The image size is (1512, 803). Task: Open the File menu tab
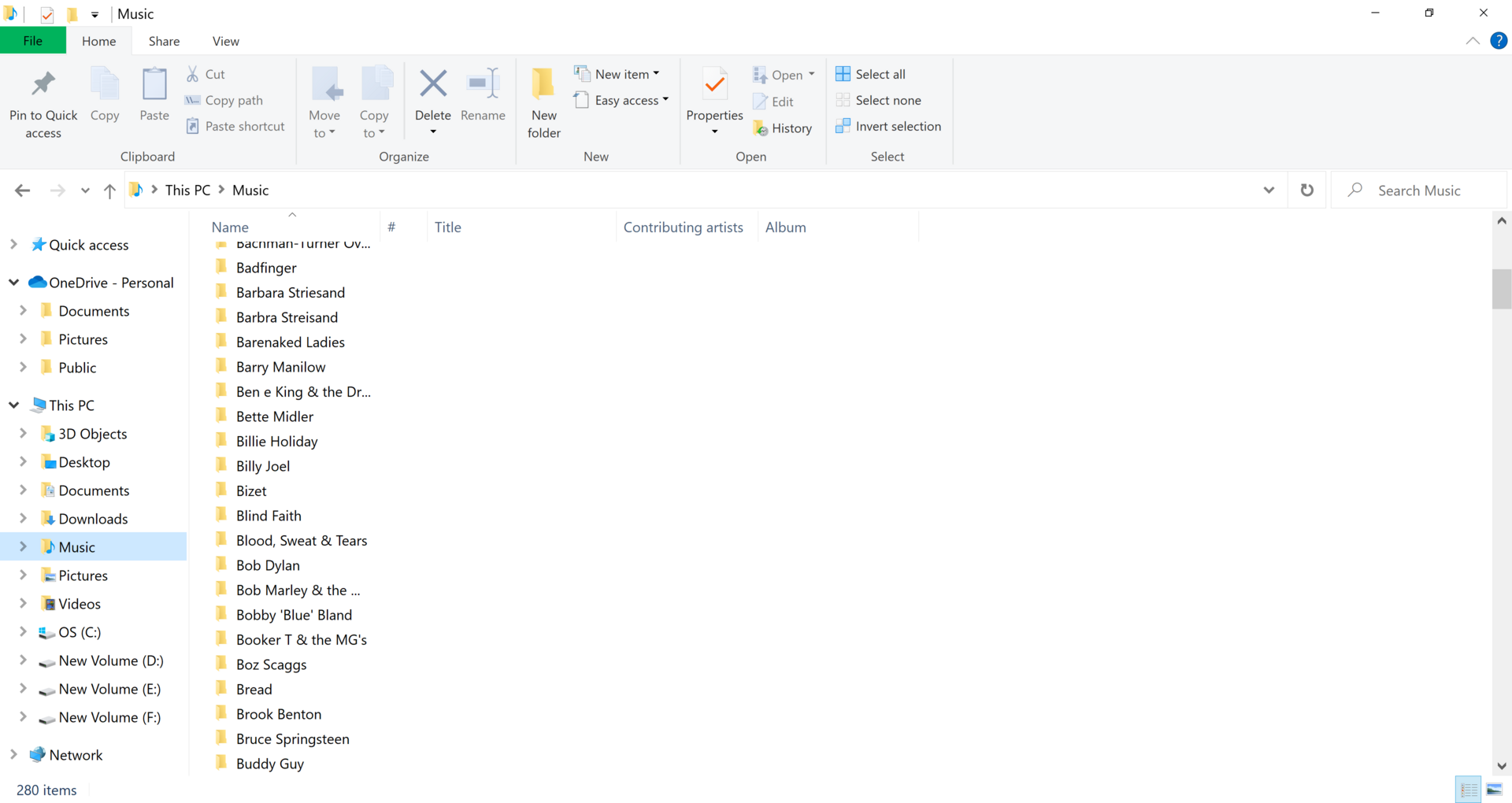tap(33, 41)
